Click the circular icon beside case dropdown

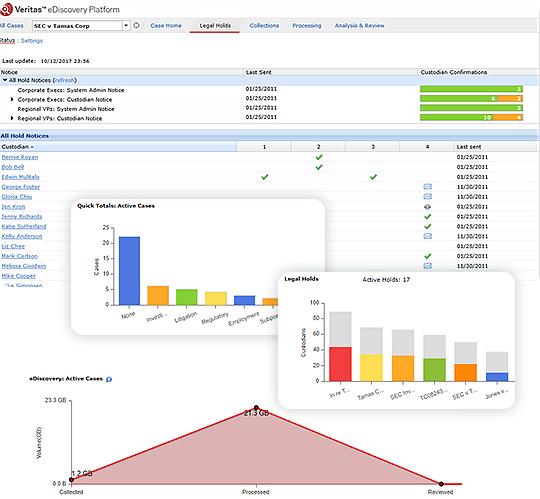[136, 25]
